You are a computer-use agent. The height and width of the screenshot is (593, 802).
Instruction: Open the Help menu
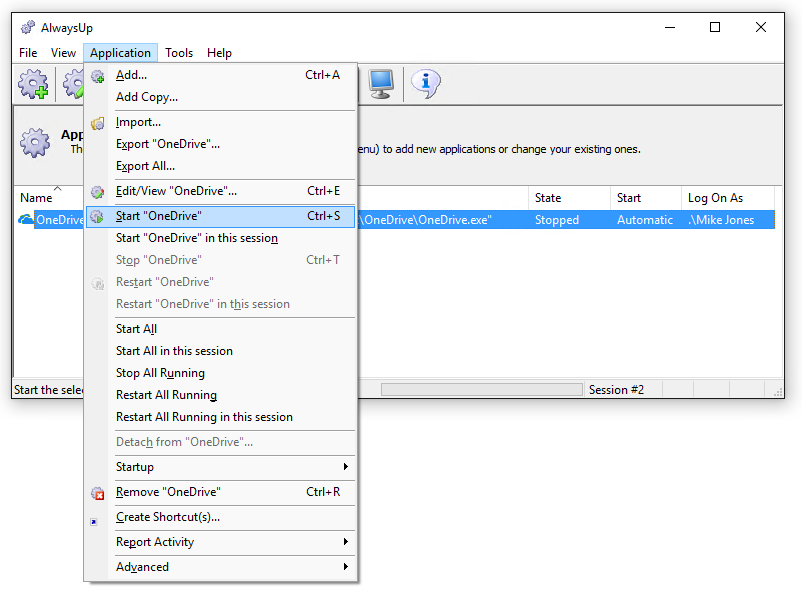[x=219, y=53]
